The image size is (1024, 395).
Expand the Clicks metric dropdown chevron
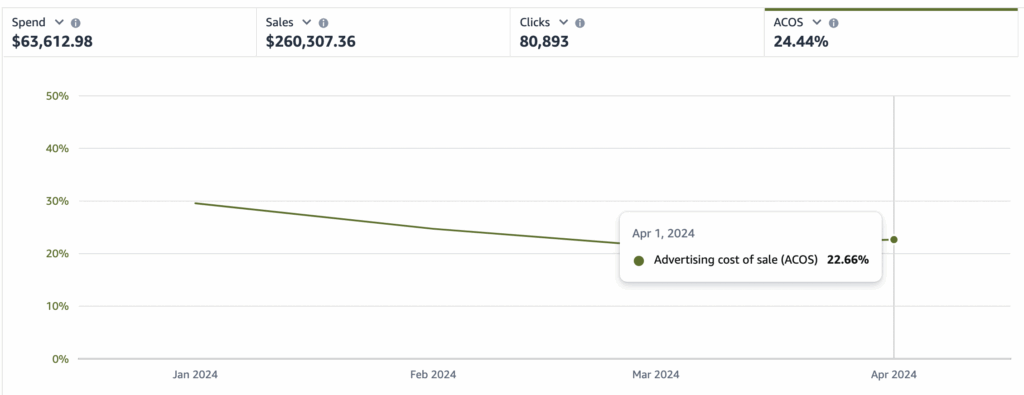[x=564, y=23]
